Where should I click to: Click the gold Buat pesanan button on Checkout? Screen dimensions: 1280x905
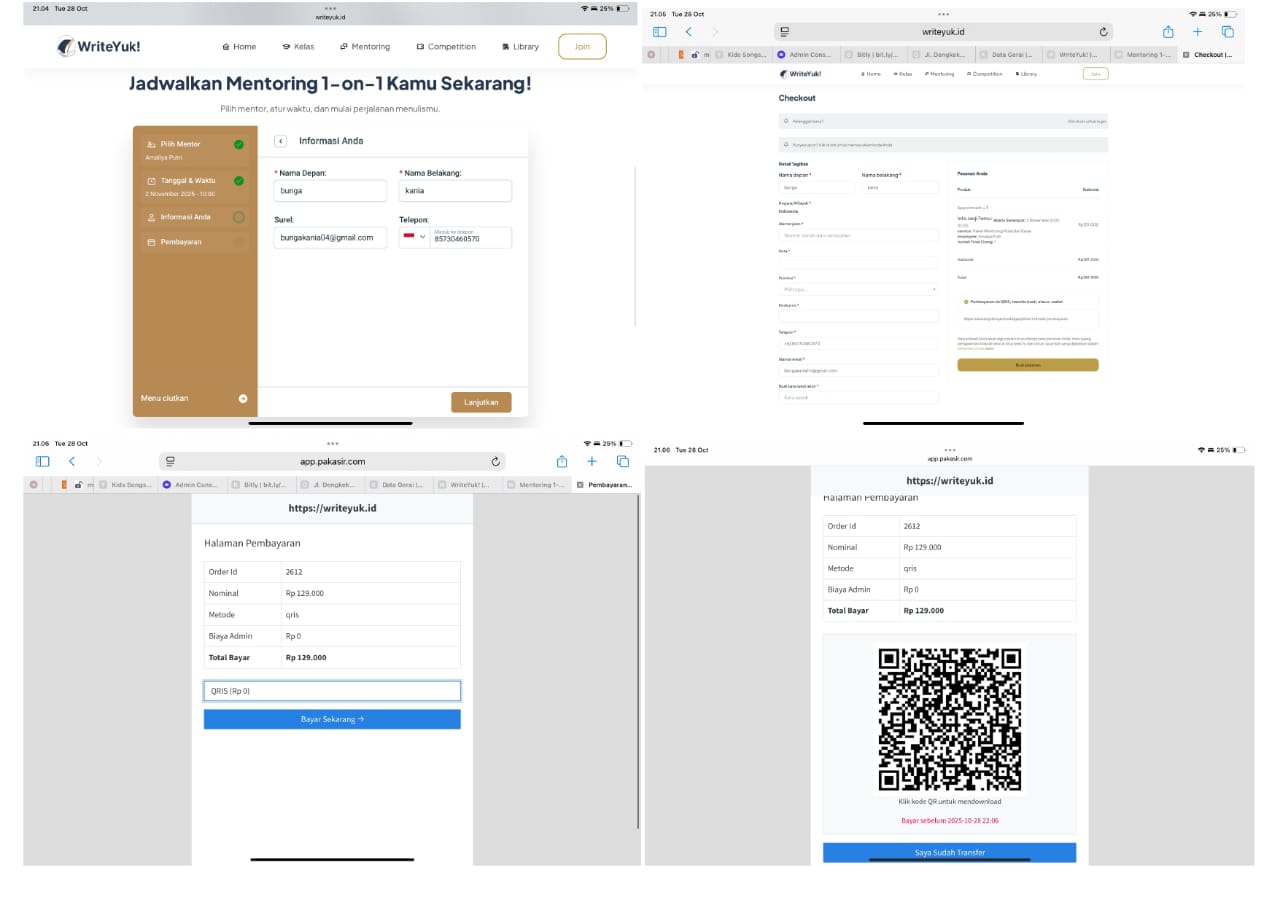click(x=1028, y=365)
